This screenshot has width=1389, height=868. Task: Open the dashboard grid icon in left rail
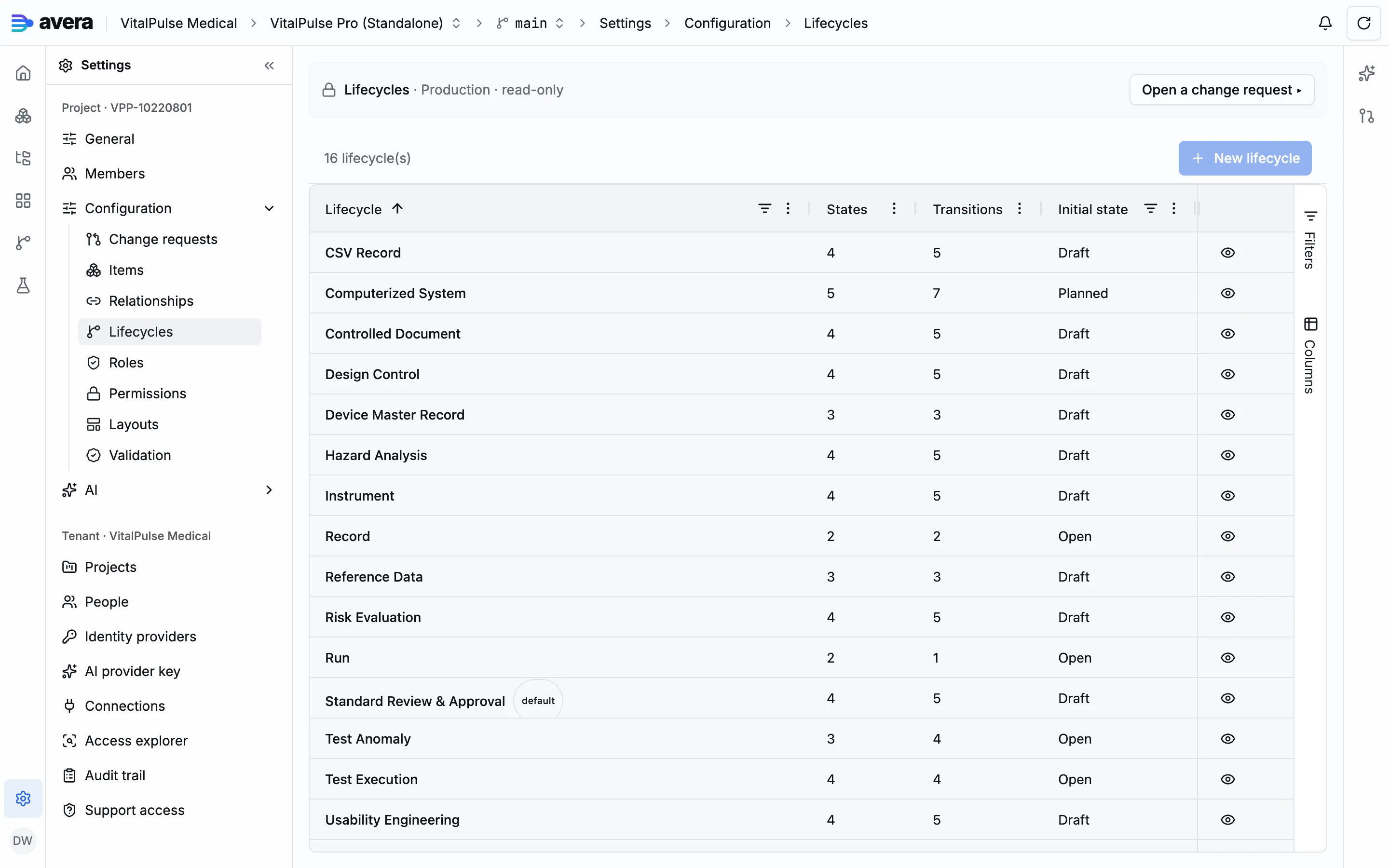coord(23,200)
